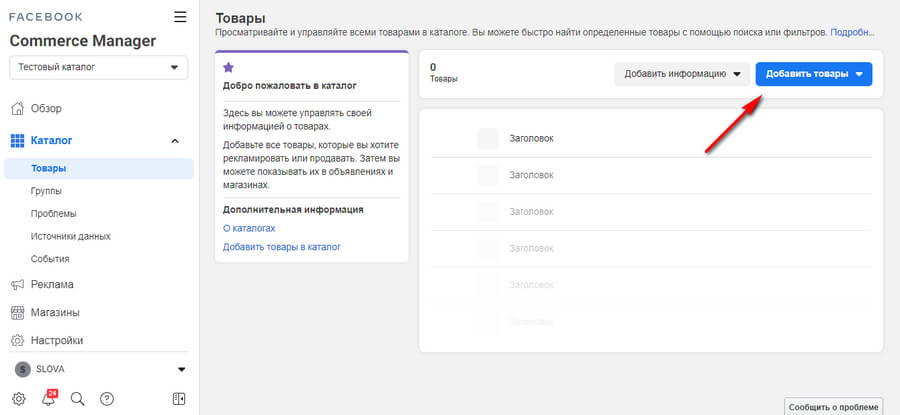The height and width of the screenshot is (415, 900).
Task: Expand the Добавить информацию dropdown
Action: click(x=681, y=74)
